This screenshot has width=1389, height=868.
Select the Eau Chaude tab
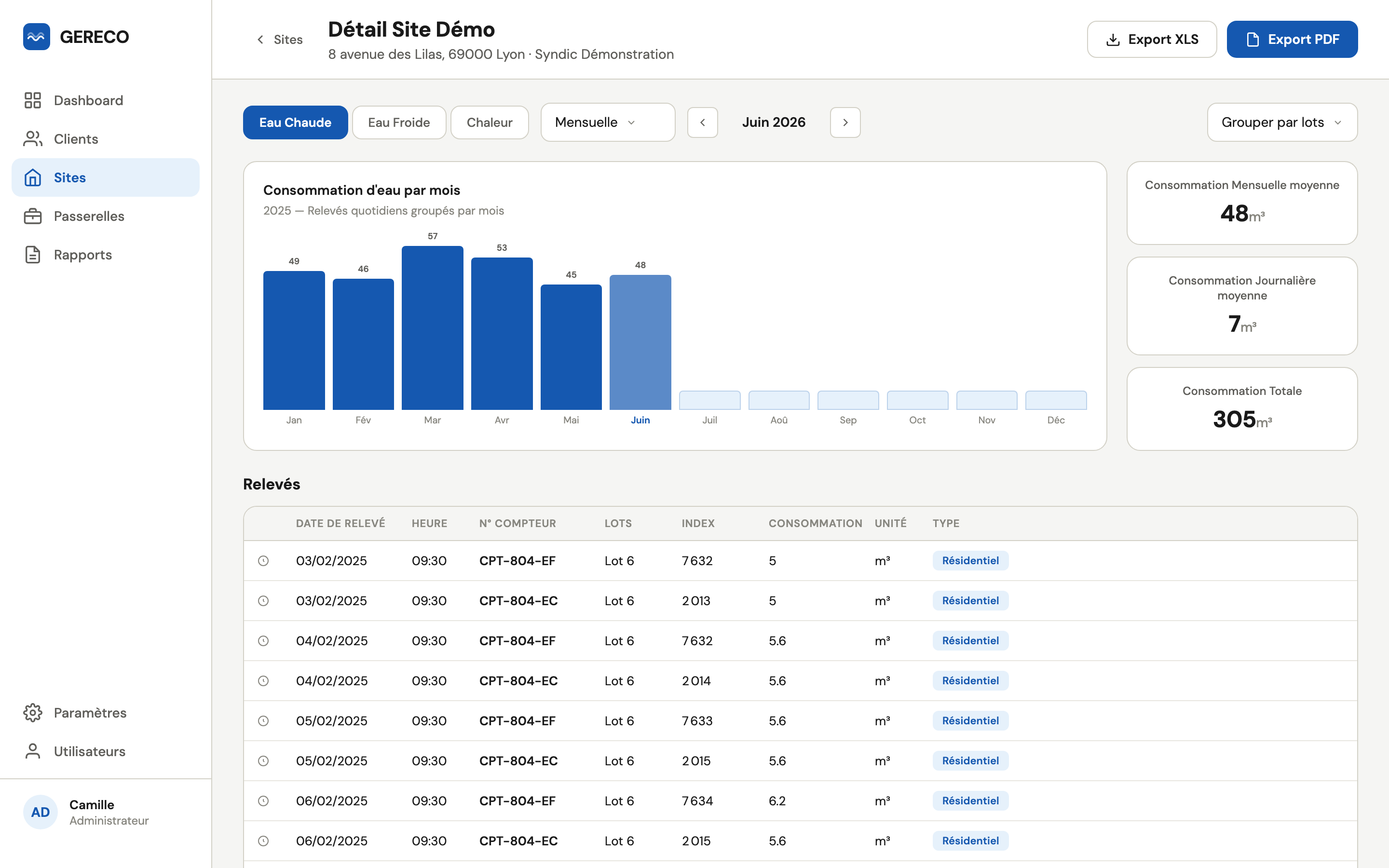[x=295, y=122]
